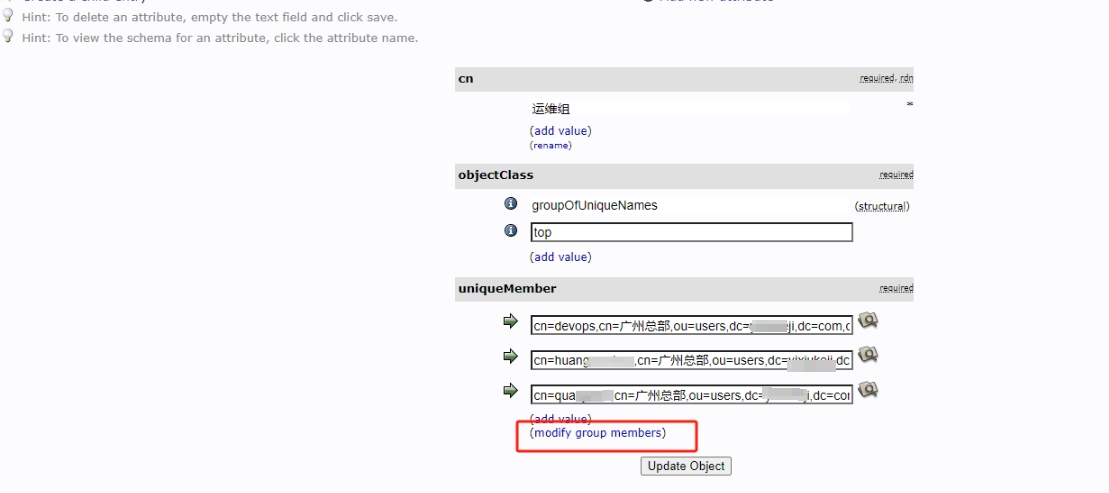This screenshot has width=1109, height=493.
Task: Click into the cn value field 运维组
Action: click(x=690, y=109)
